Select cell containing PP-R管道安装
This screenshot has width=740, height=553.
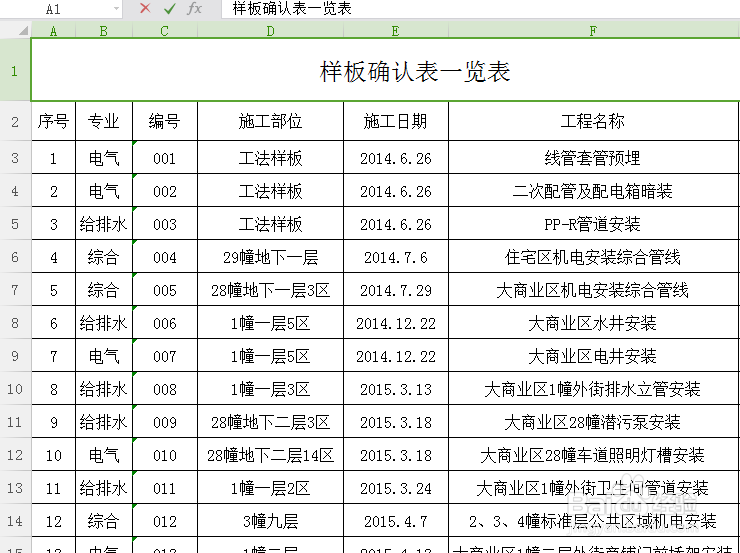point(593,224)
